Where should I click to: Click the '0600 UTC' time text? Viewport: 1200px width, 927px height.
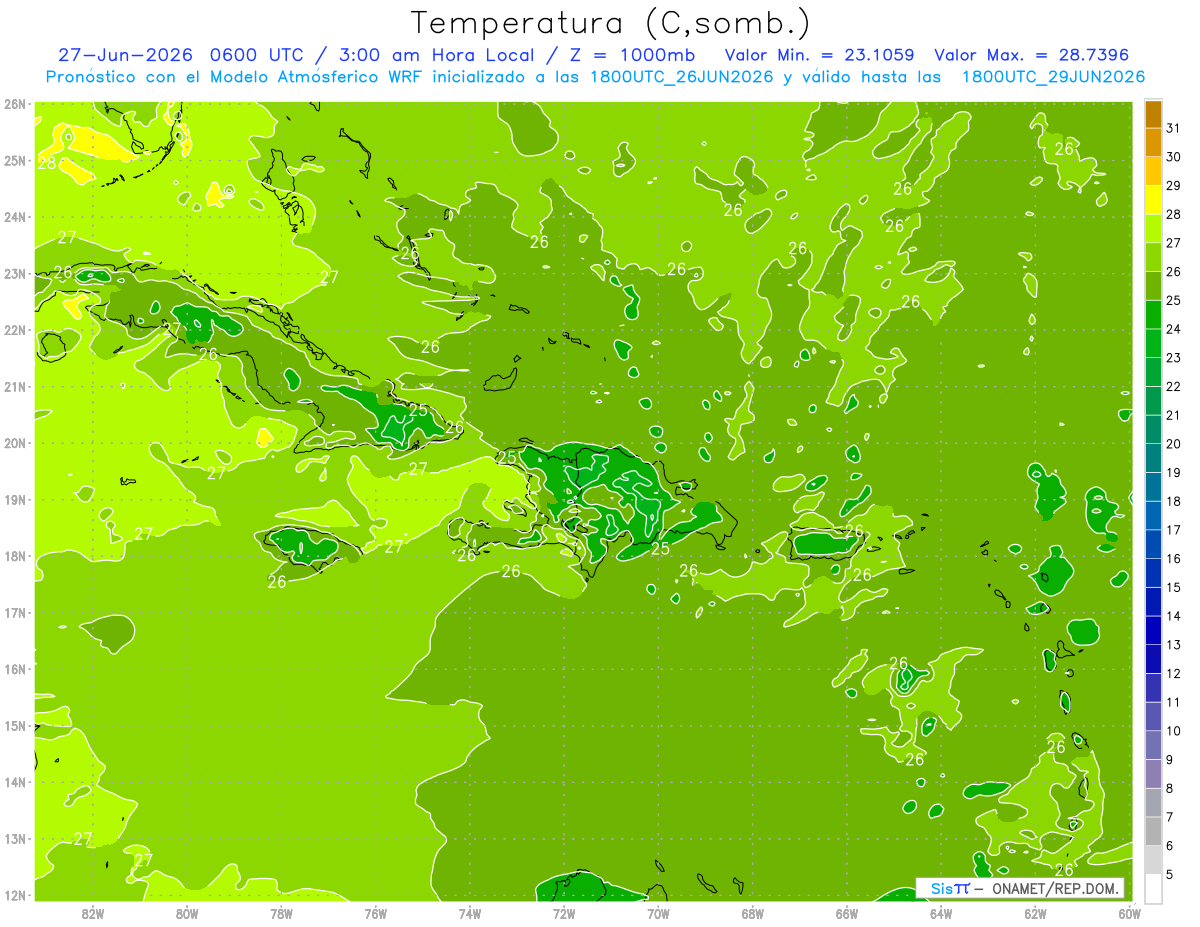pyautogui.click(x=255, y=55)
